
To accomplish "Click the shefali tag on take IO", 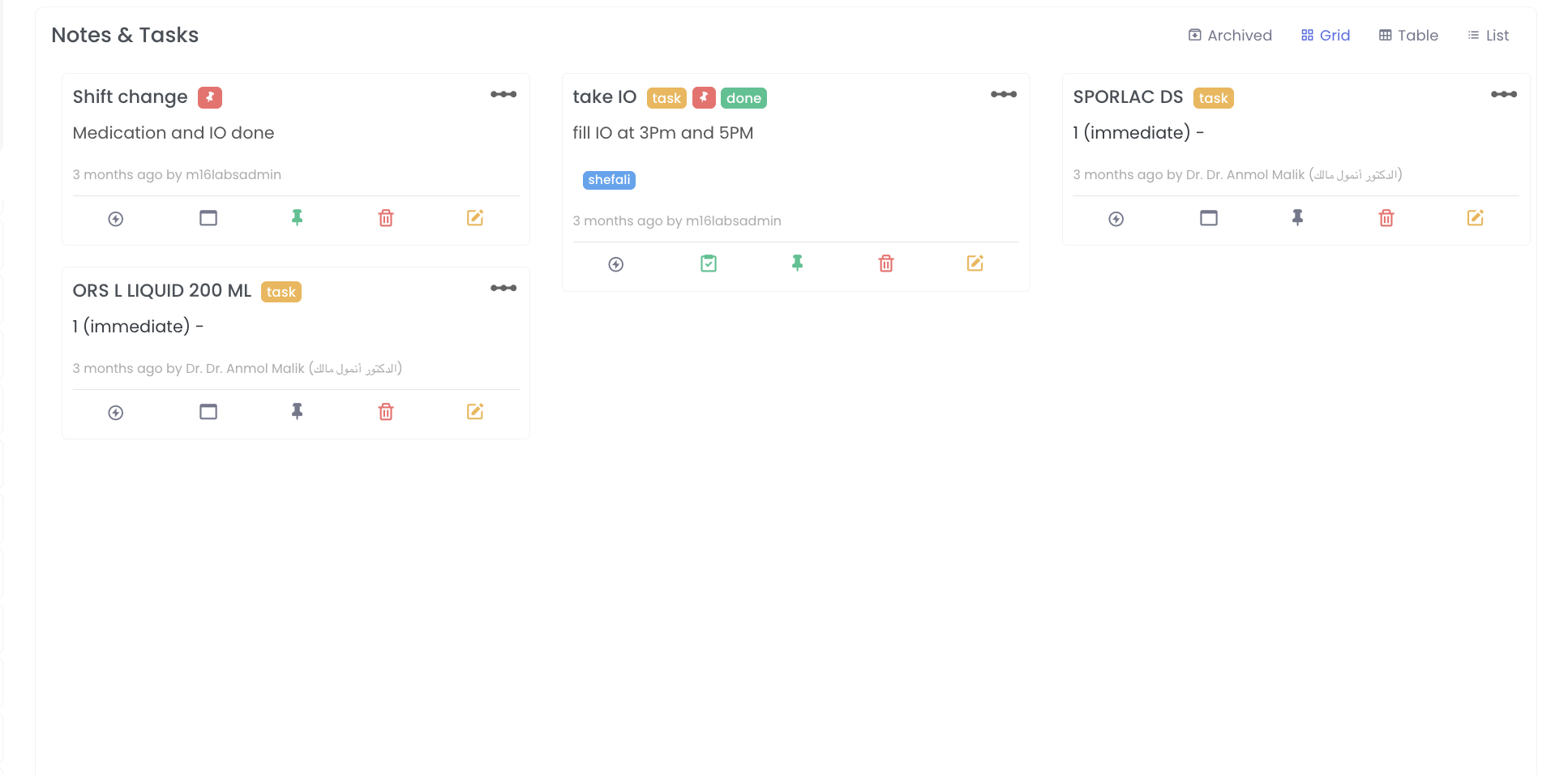I will [x=609, y=180].
